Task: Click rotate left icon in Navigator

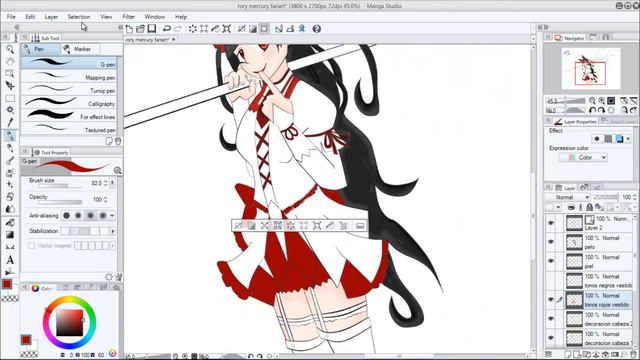Action: 592,110
